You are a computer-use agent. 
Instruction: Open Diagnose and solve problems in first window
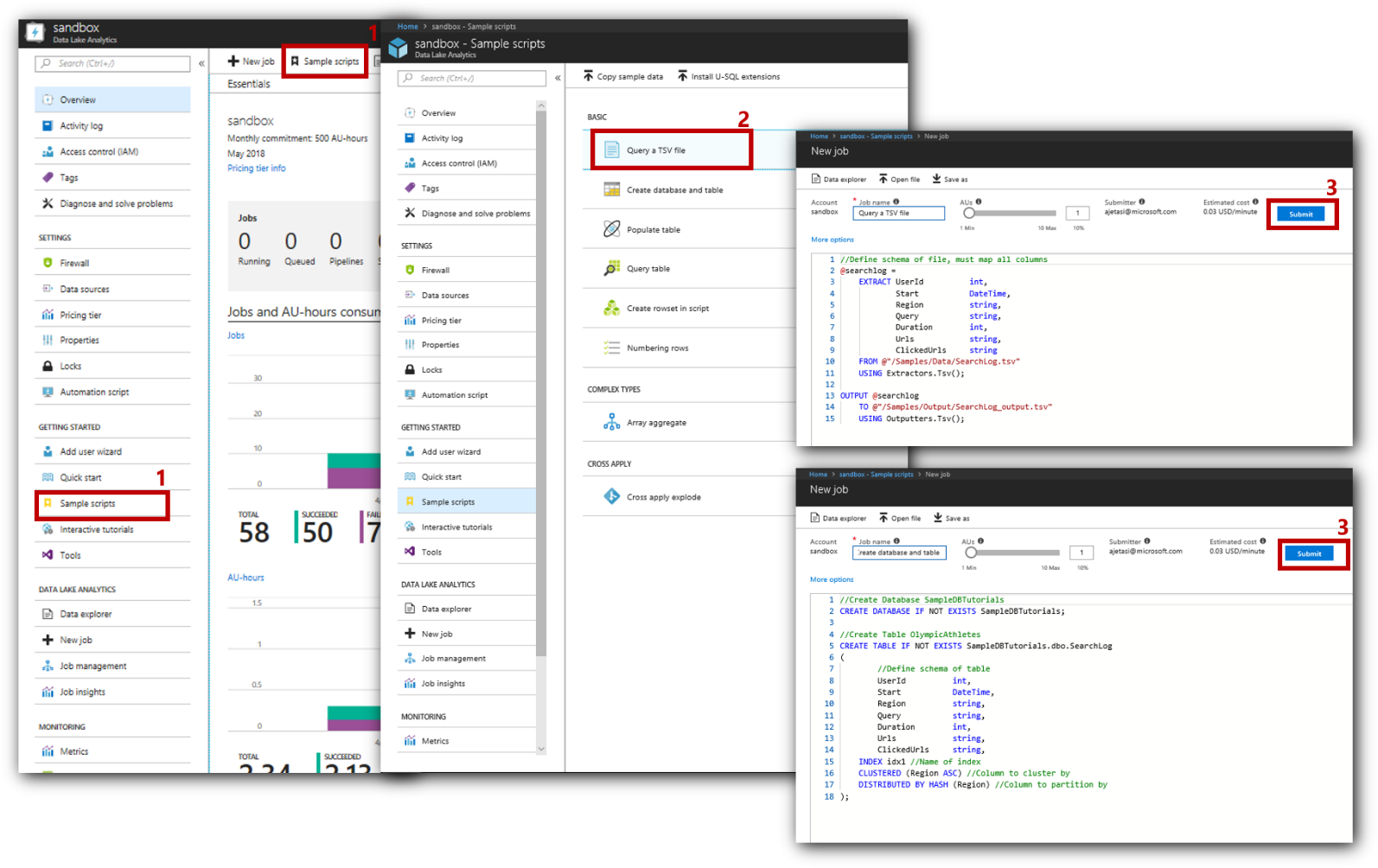click(x=112, y=204)
